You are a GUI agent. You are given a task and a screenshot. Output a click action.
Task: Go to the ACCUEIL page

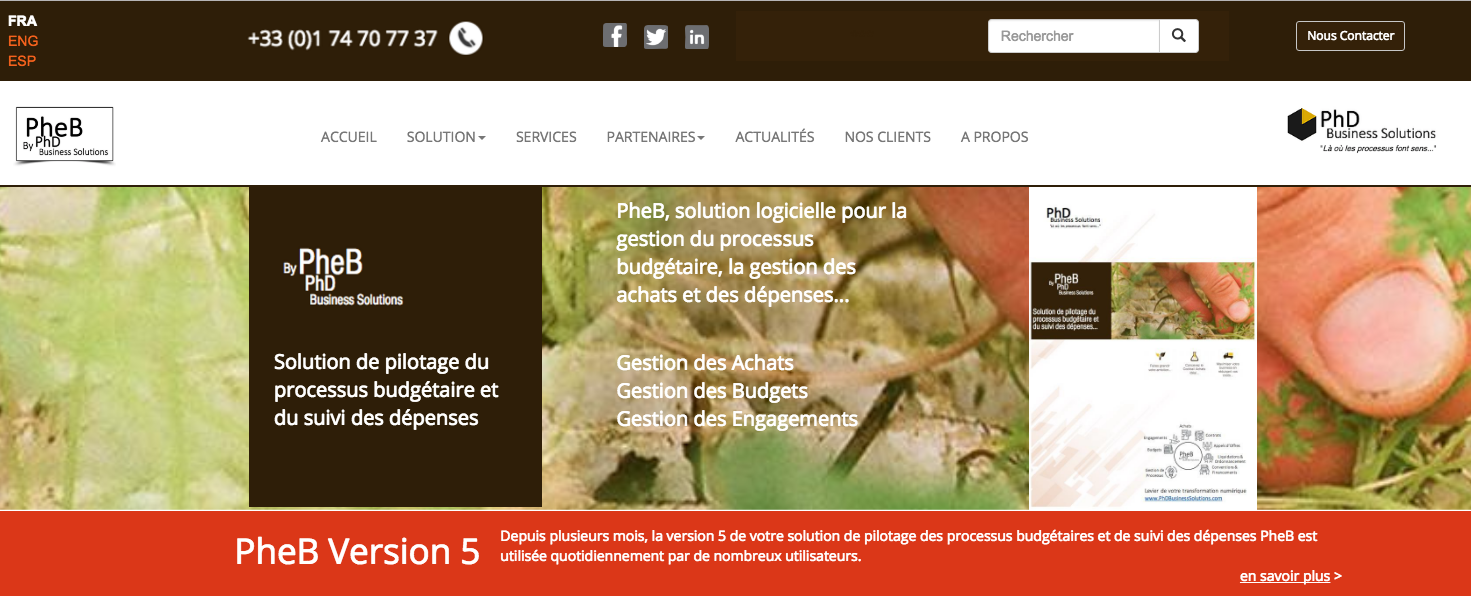coord(348,137)
